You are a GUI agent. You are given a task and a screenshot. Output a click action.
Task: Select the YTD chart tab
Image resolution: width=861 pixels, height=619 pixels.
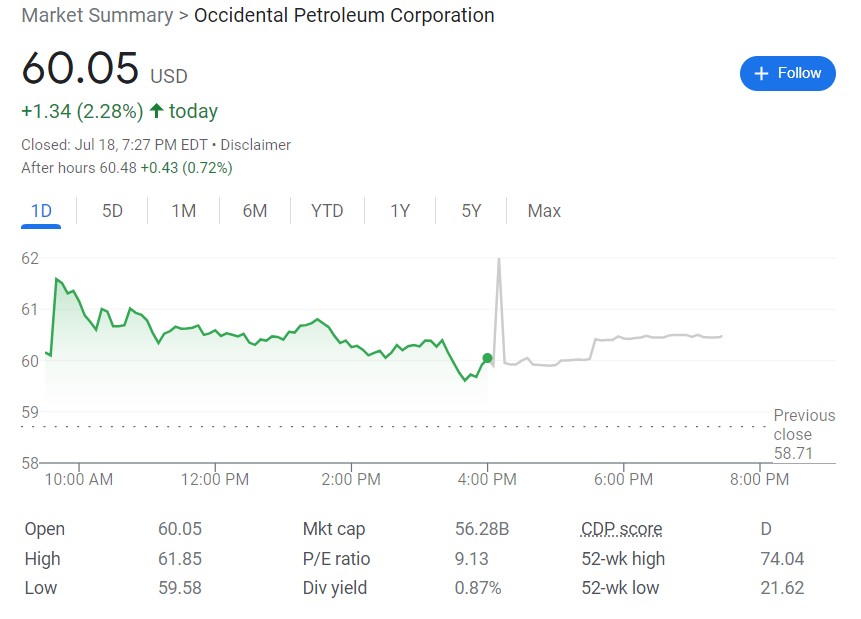tap(327, 211)
